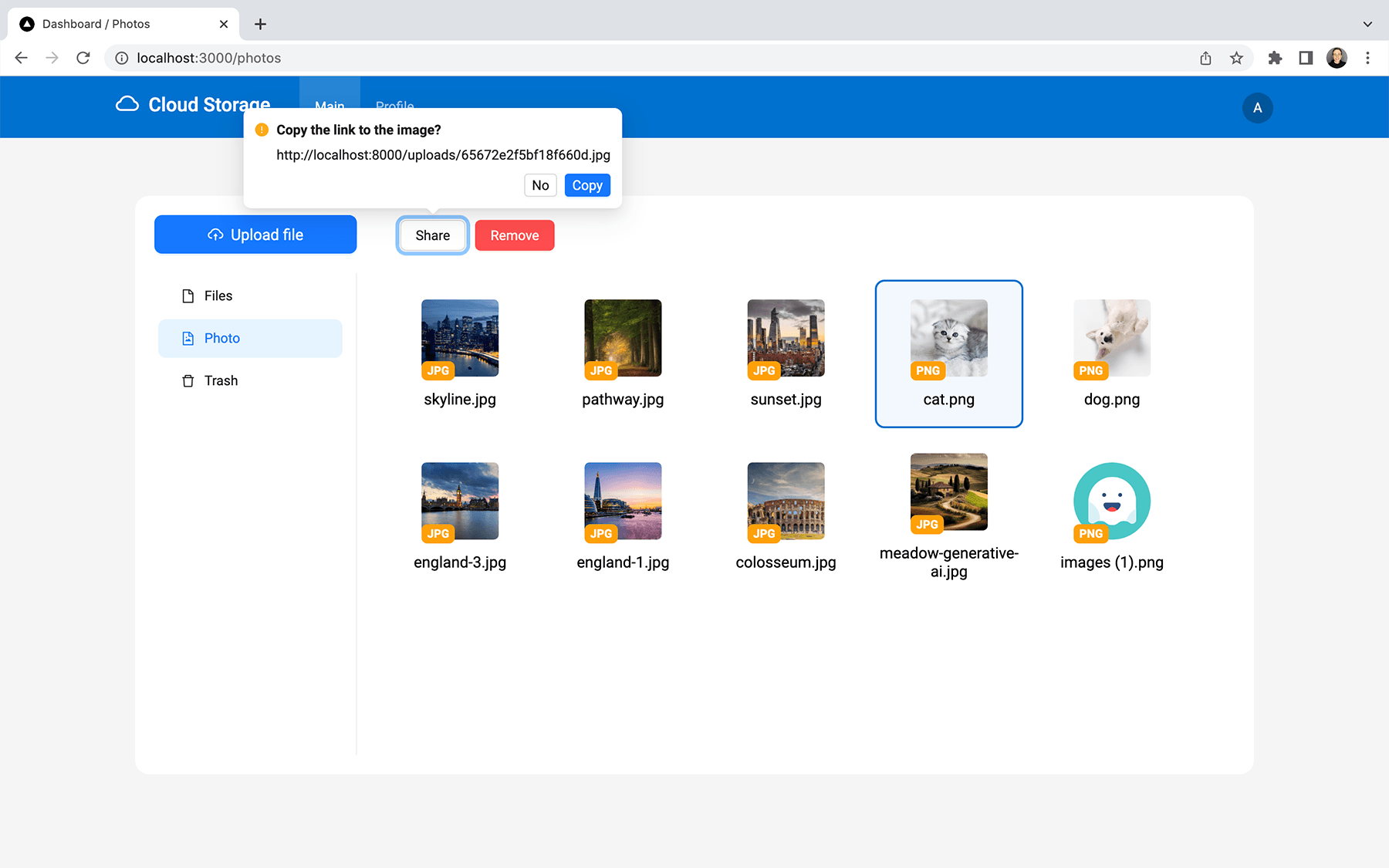1389x868 pixels.
Task: Click the browser forward arrow
Action: pyautogui.click(x=52, y=58)
